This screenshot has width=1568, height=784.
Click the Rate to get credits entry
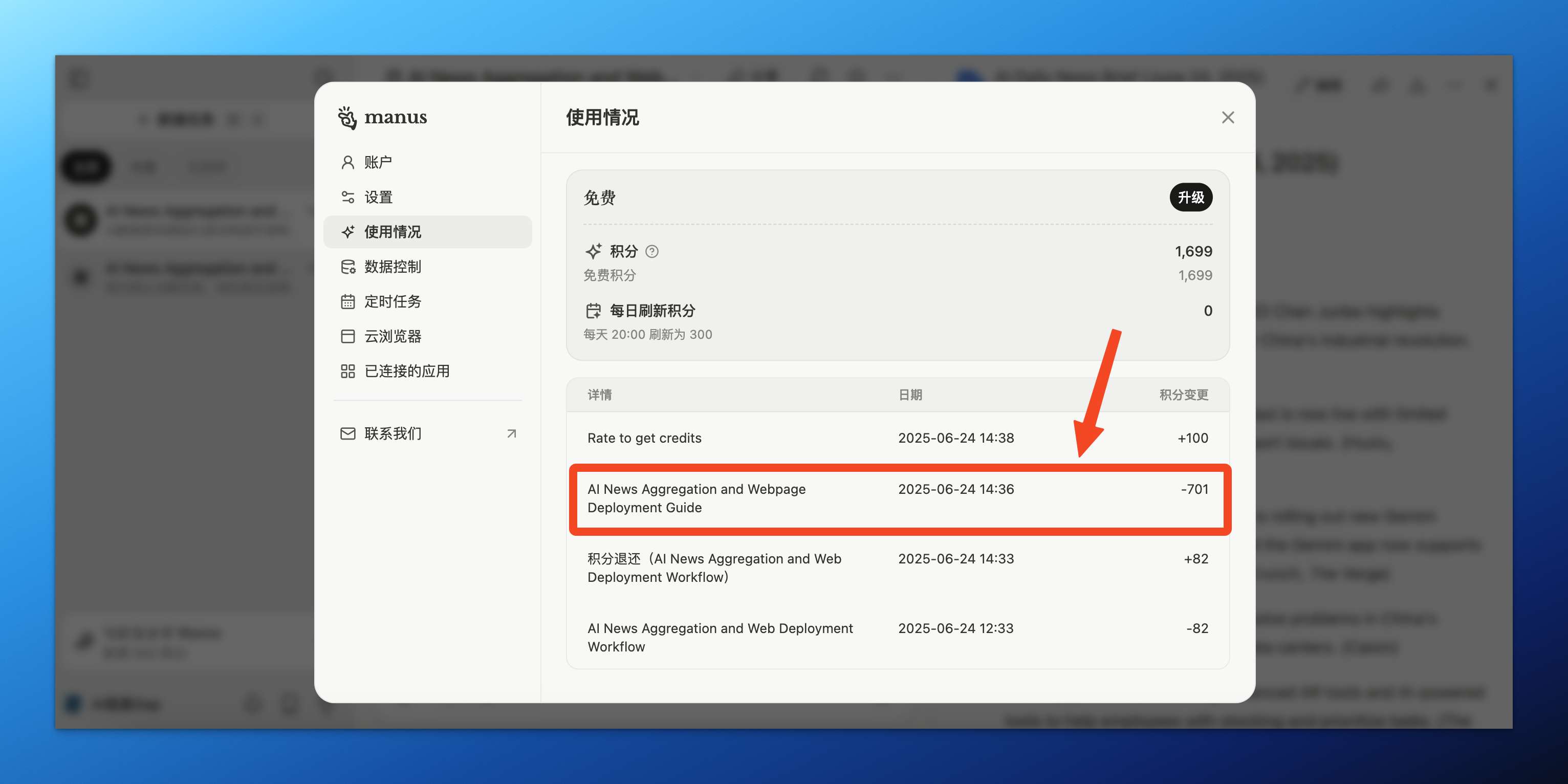[643, 438]
